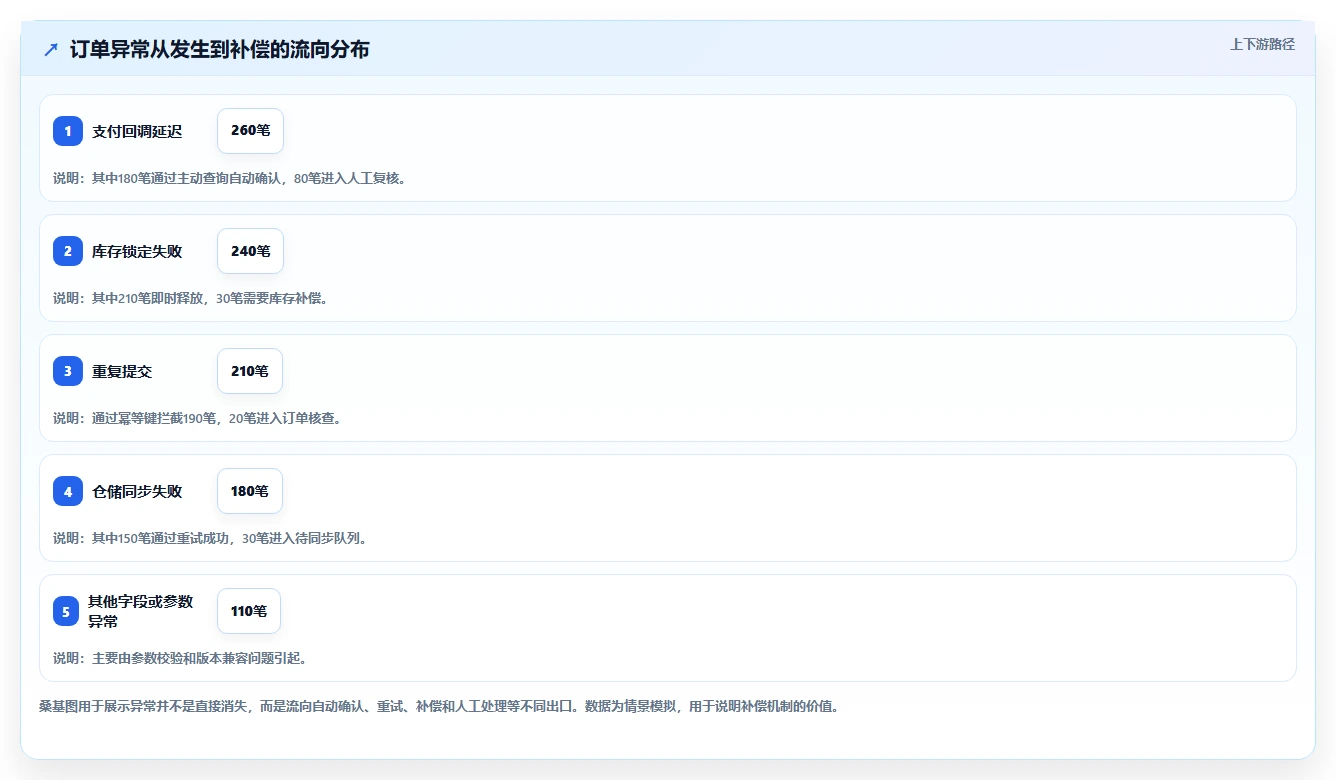
Task: Select the 仓储同步失败 label
Action: [137, 491]
